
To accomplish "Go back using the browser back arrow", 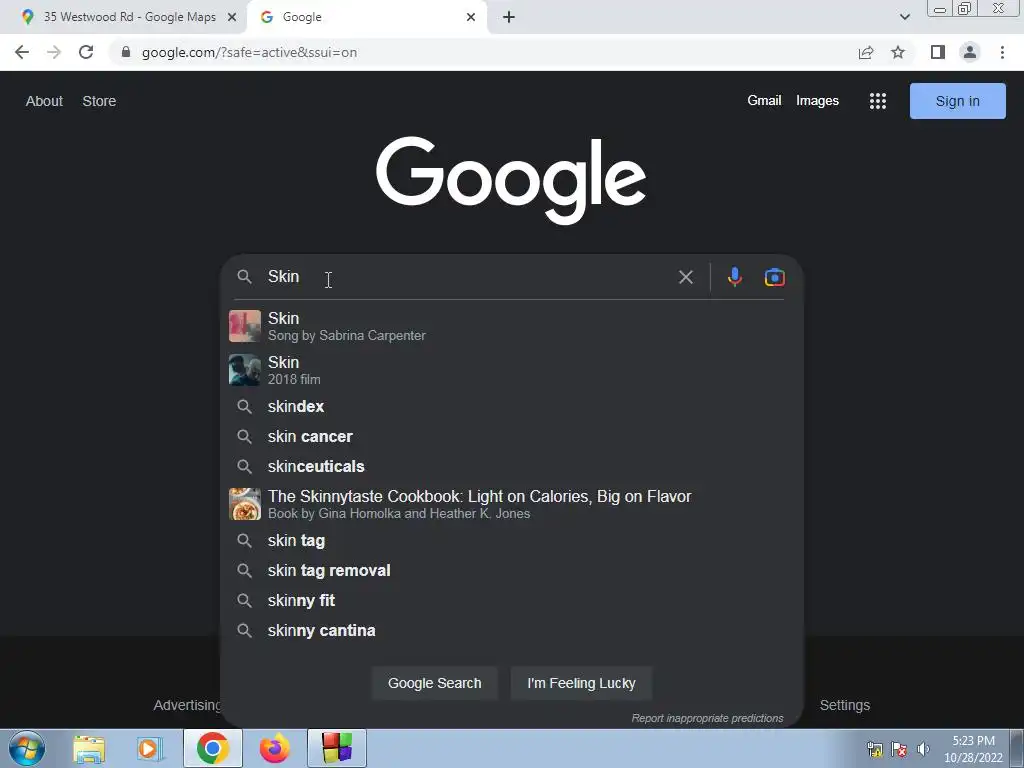I will click(22, 52).
